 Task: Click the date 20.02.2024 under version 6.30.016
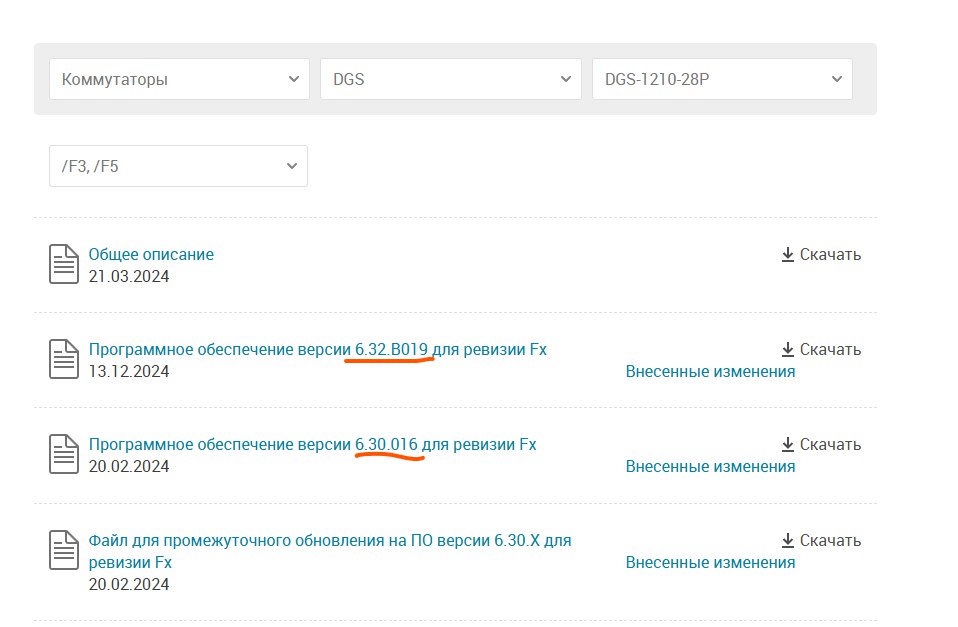(129, 466)
